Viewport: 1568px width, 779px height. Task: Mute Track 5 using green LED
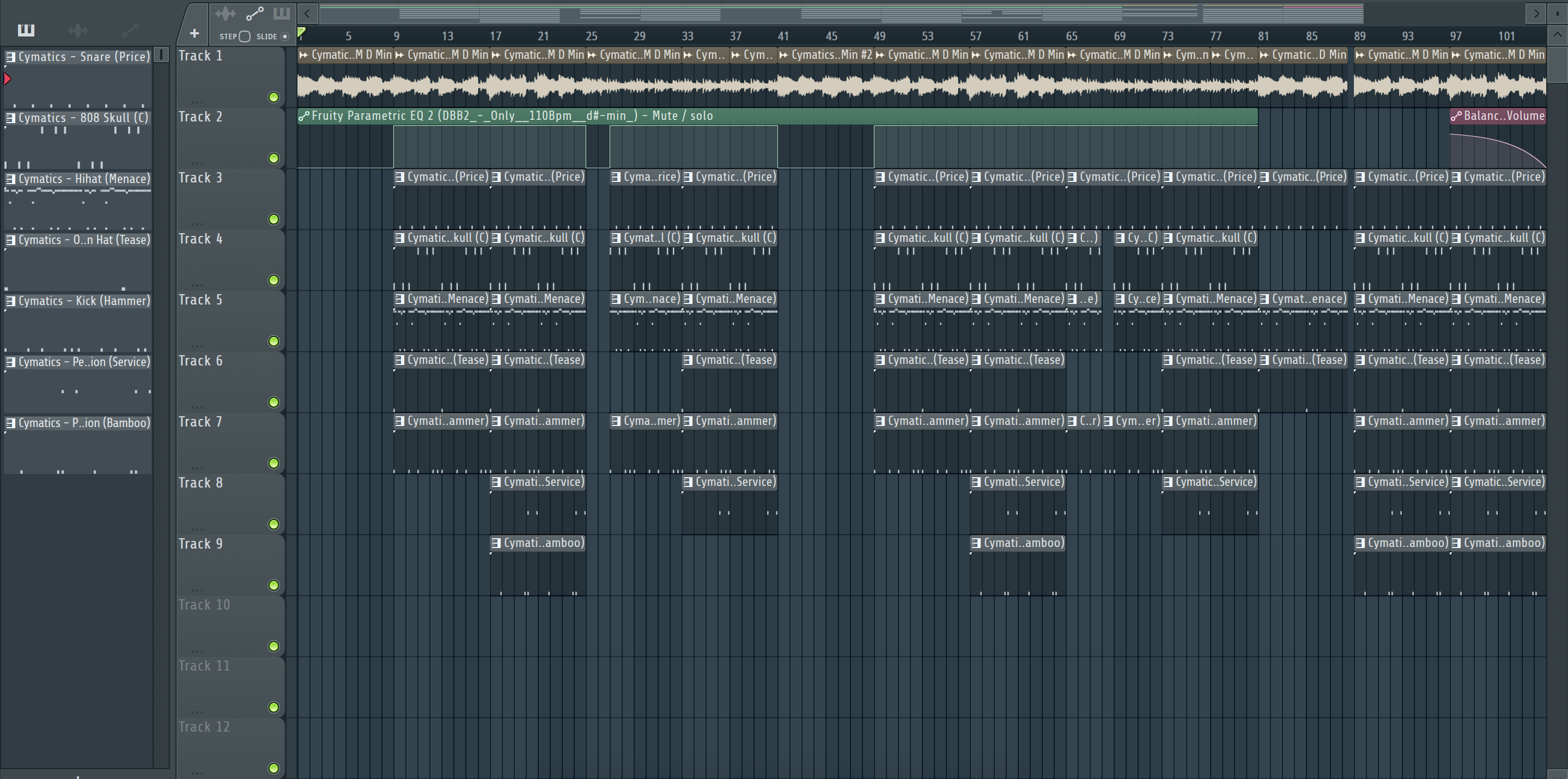tap(274, 342)
